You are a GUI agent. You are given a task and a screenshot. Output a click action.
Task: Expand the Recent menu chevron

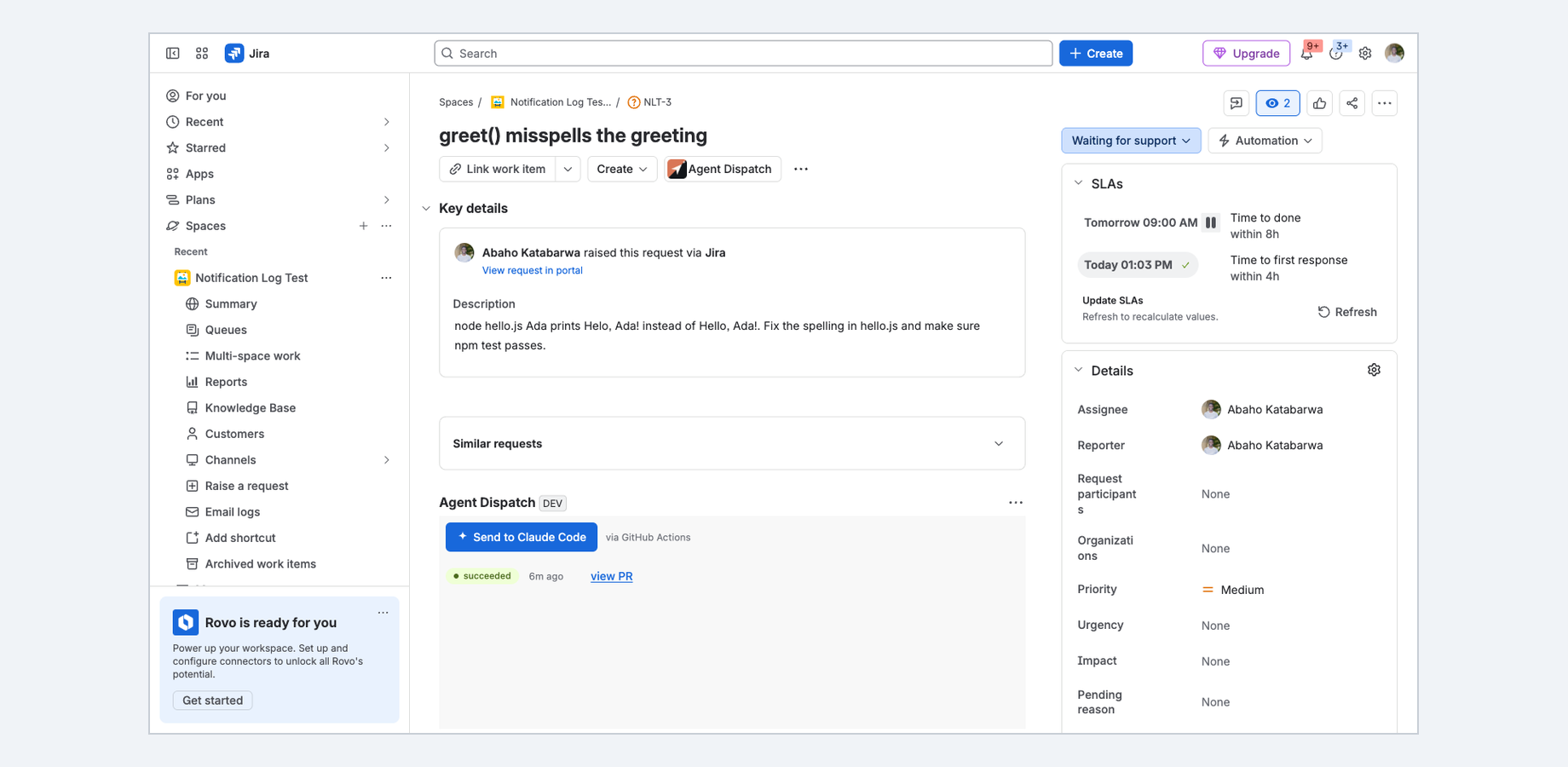tap(387, 122)
